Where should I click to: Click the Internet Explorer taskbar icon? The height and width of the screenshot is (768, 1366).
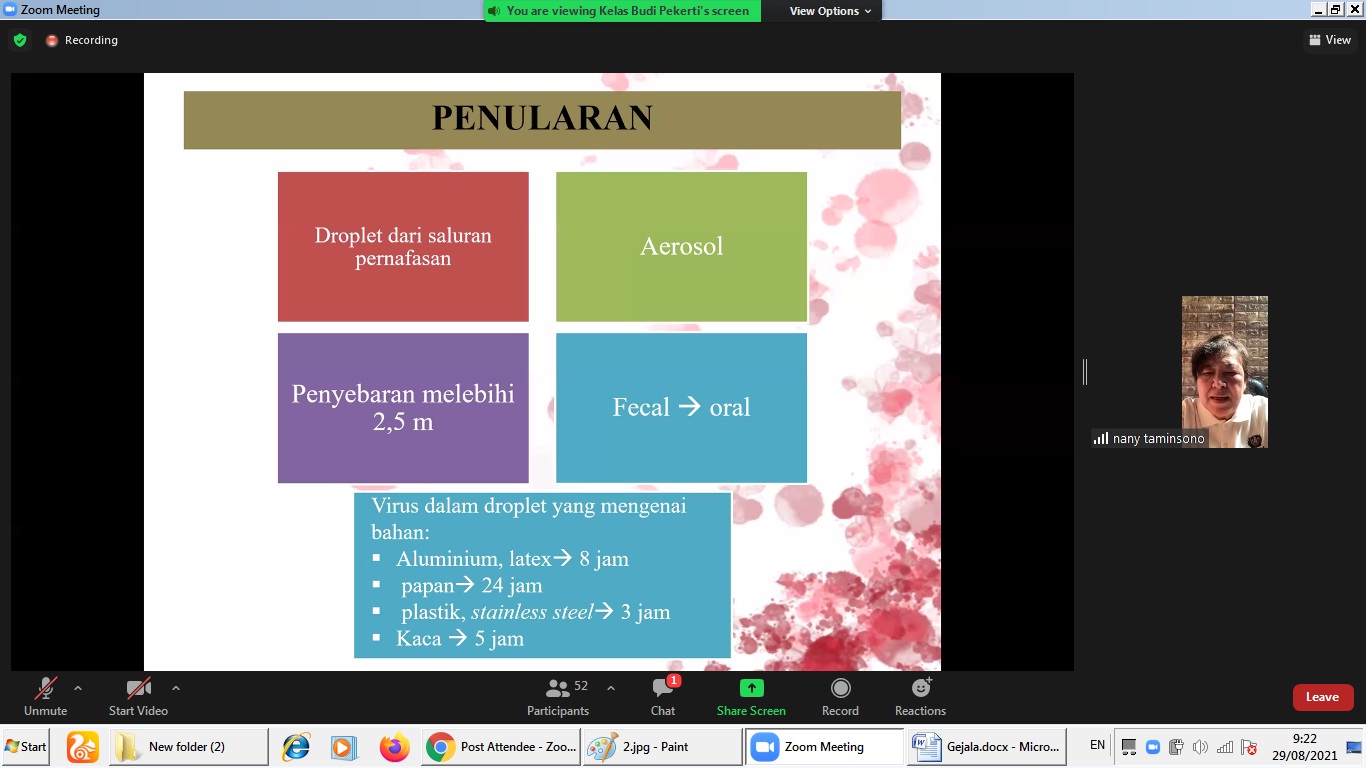tap(296, 747)
